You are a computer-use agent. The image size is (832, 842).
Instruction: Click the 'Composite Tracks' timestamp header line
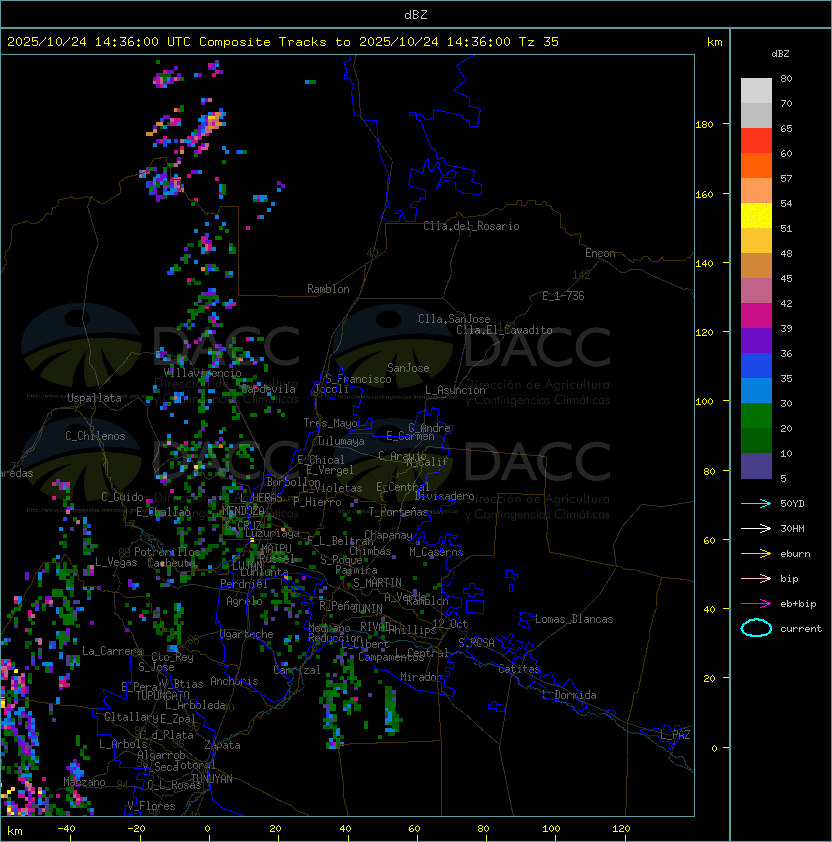[x=283, y=41]
